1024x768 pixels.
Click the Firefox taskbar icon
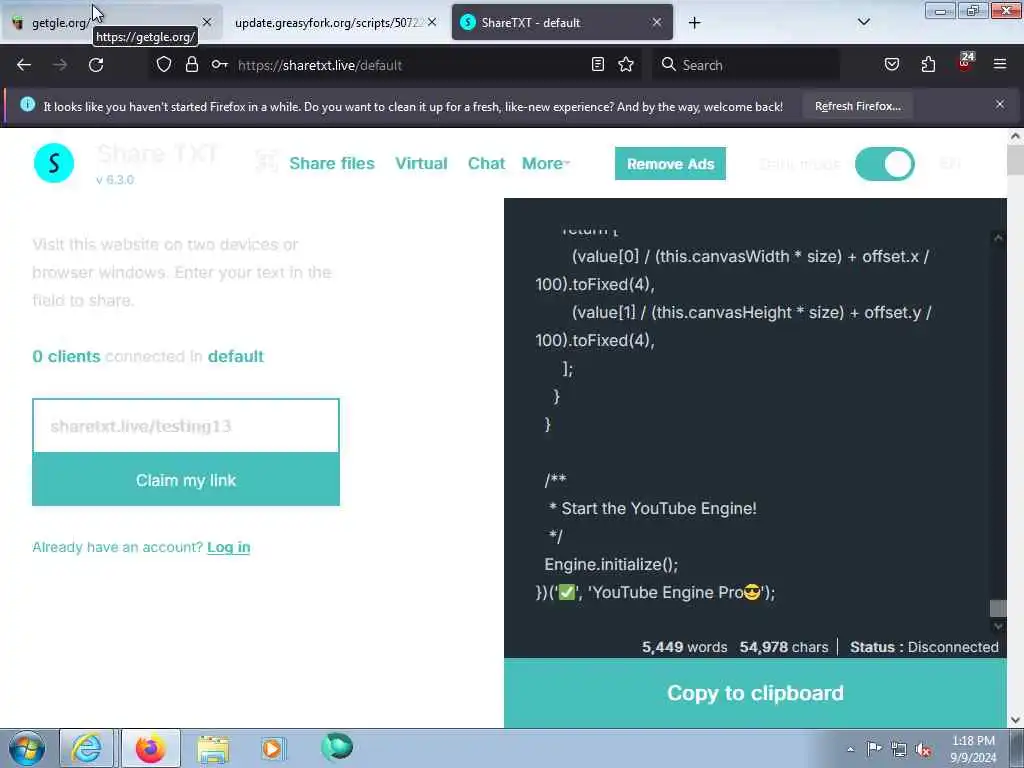point(150,748)
